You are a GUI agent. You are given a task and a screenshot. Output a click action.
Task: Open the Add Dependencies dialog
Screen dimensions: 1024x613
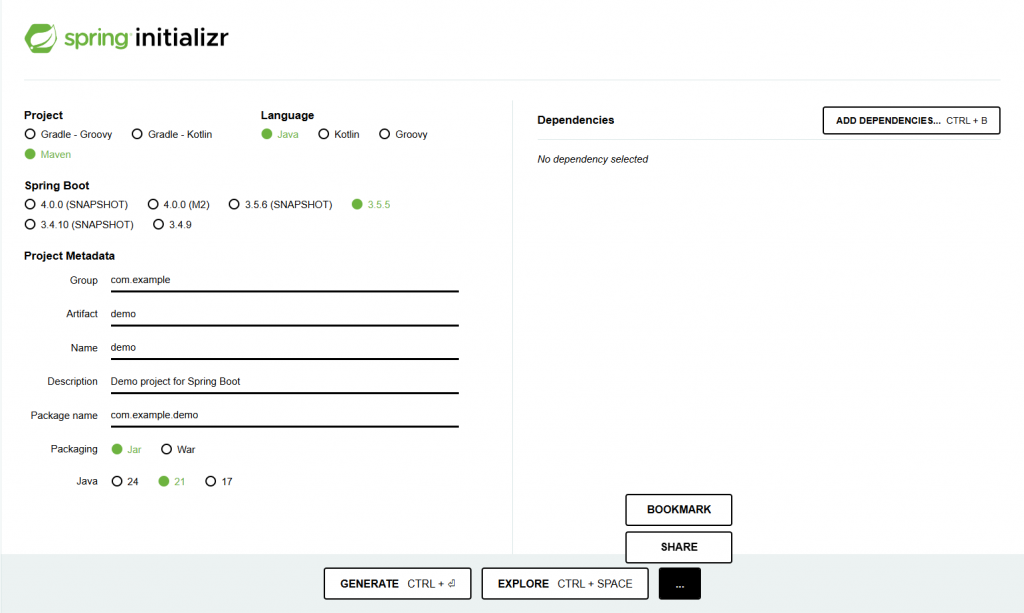pyautogui.click(x=911, y=121)
